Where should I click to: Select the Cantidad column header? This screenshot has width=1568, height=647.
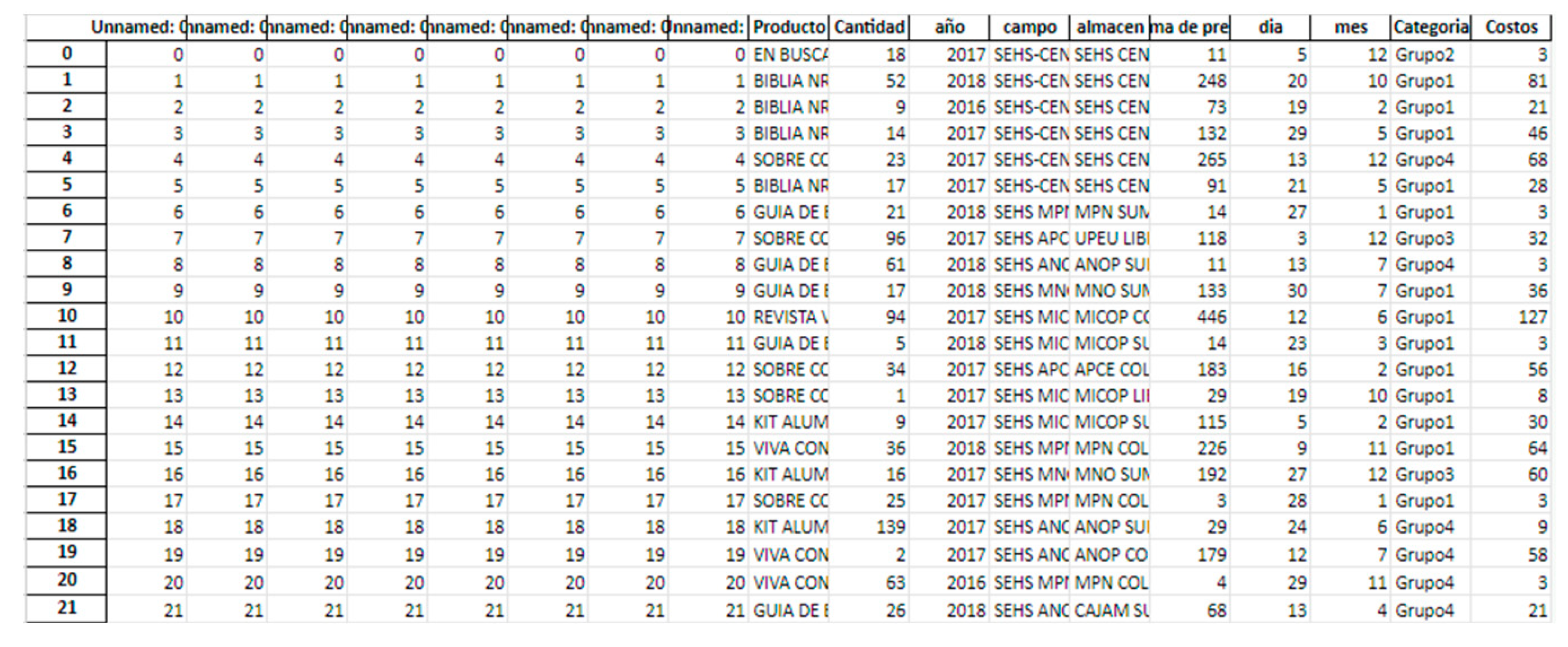tap(869, 28)
